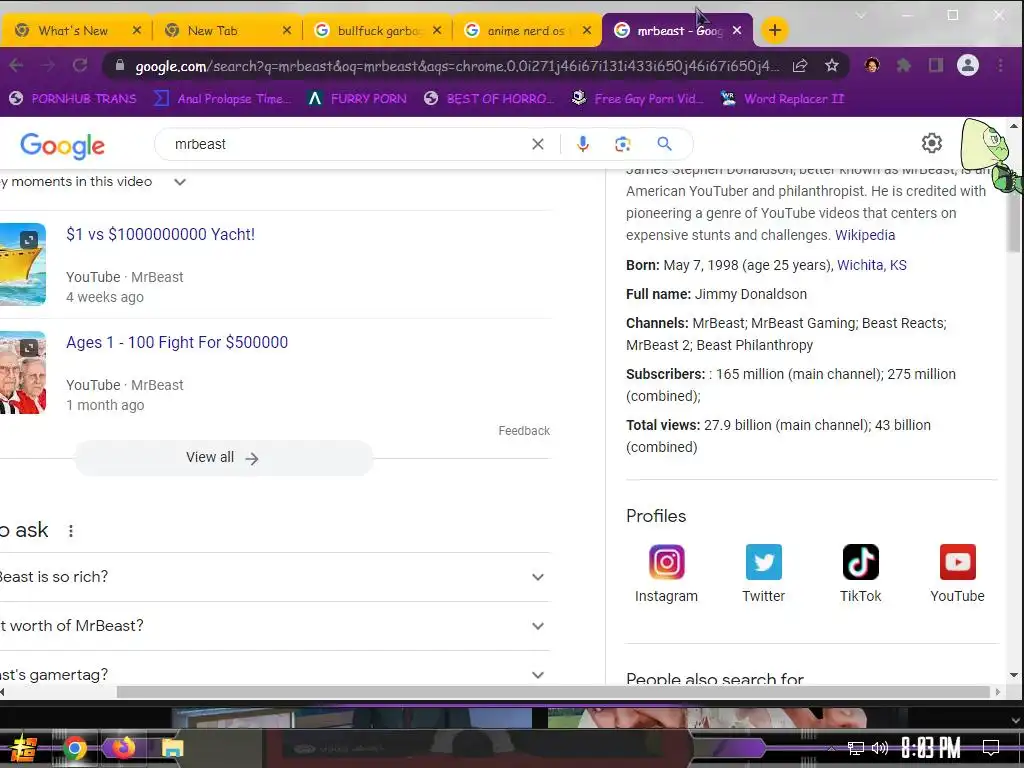
Task: Click the Feedback link
Action: tap(524, 431)
